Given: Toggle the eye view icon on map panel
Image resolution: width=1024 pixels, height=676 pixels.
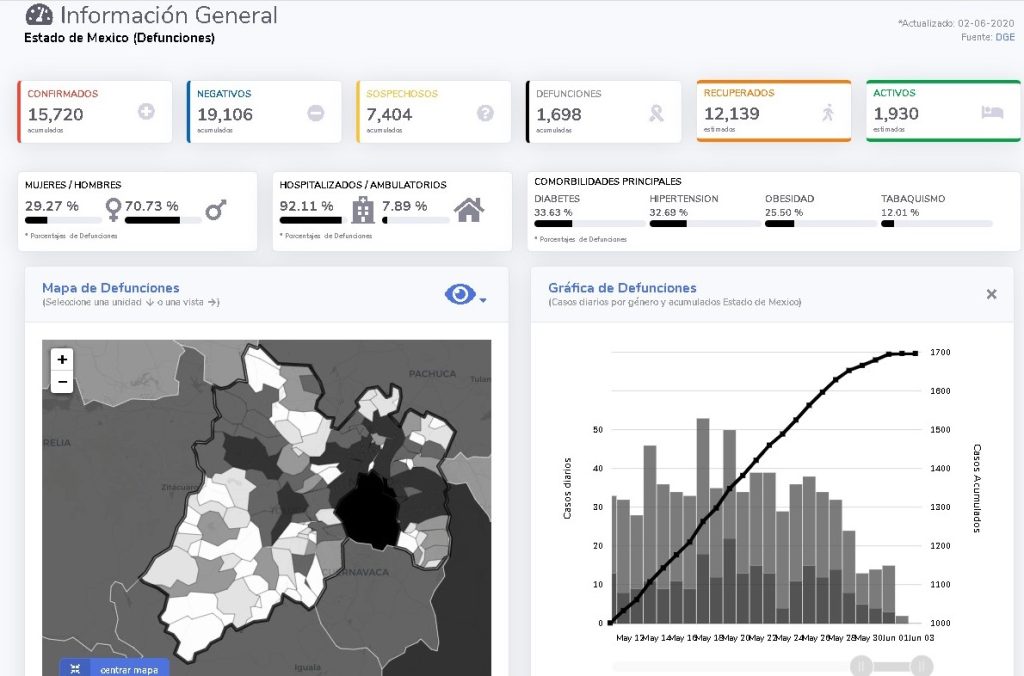Looking at the screenshot, I should point(459,294).
